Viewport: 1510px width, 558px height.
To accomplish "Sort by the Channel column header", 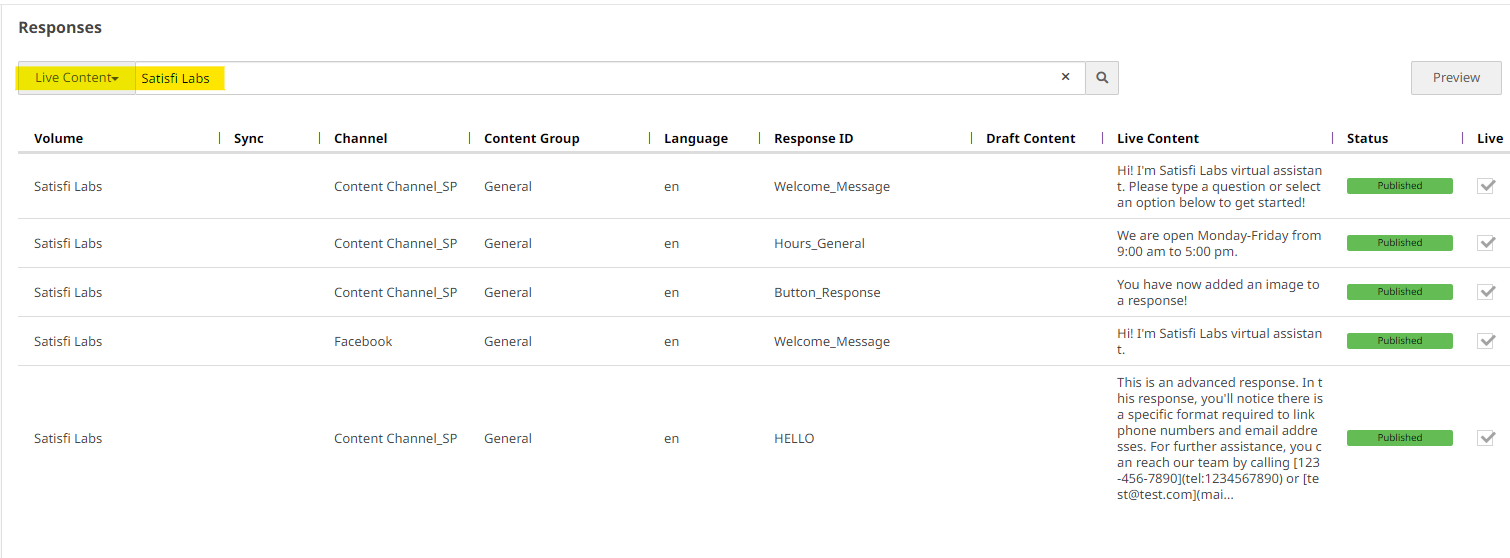I will (x=360, y=139).
